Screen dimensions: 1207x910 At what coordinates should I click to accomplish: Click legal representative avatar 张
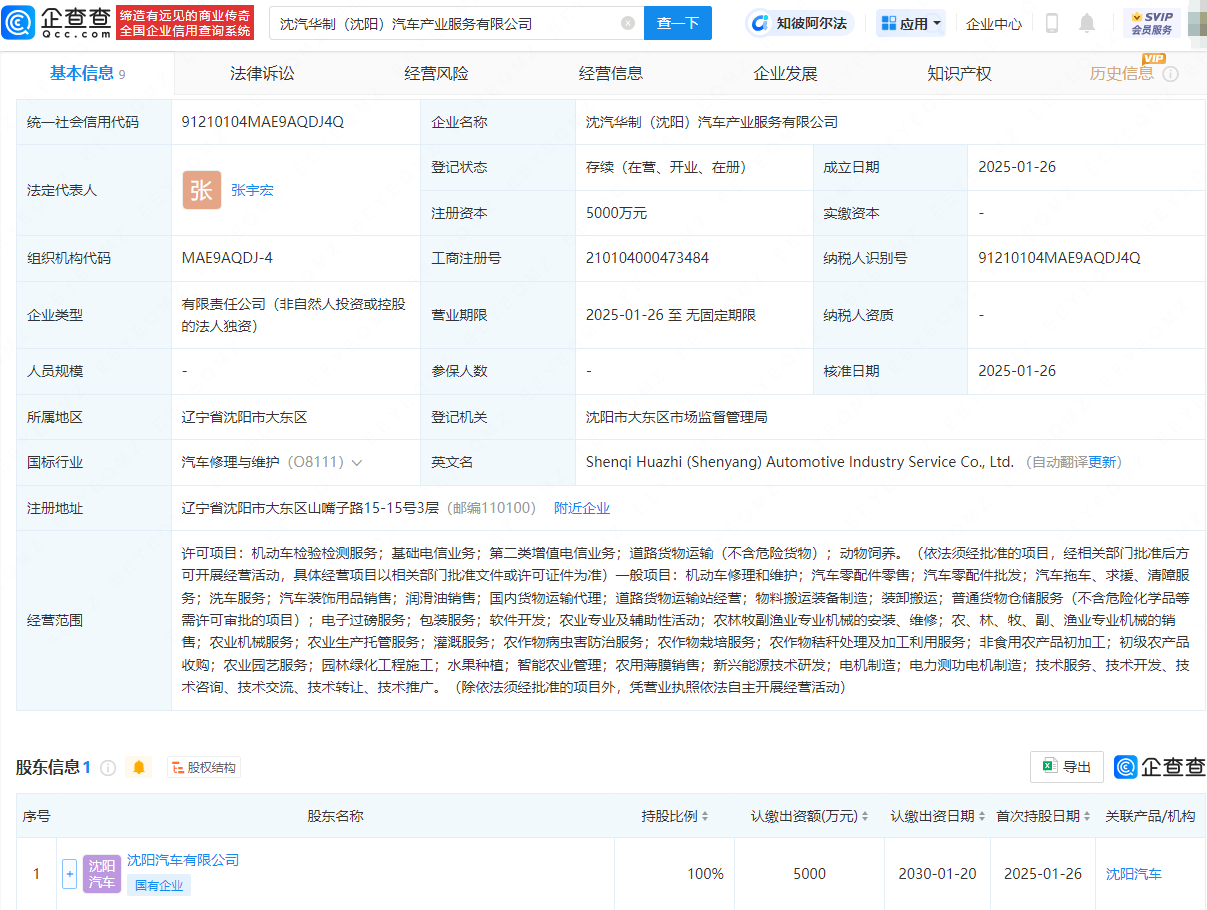[x=201, y=190]
